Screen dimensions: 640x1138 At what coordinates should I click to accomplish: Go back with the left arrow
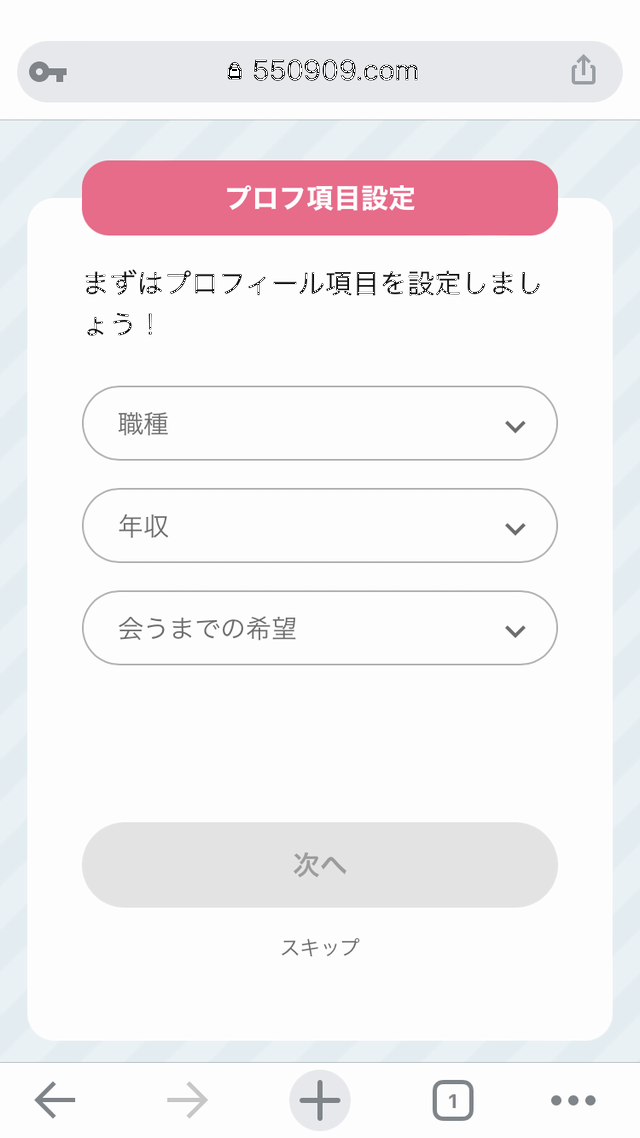[x=55, y=1101]
